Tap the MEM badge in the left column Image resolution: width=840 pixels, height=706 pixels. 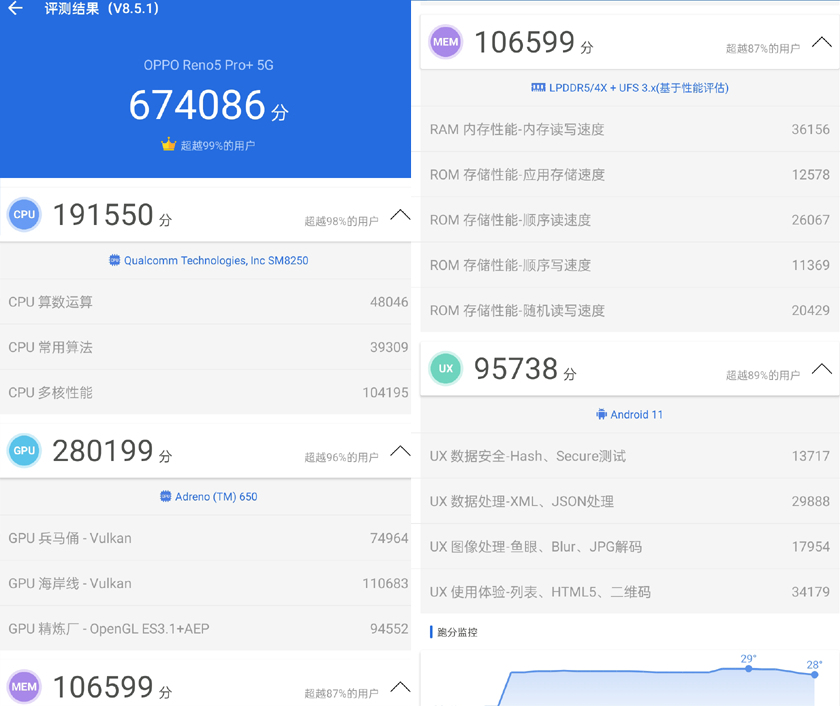23,686
